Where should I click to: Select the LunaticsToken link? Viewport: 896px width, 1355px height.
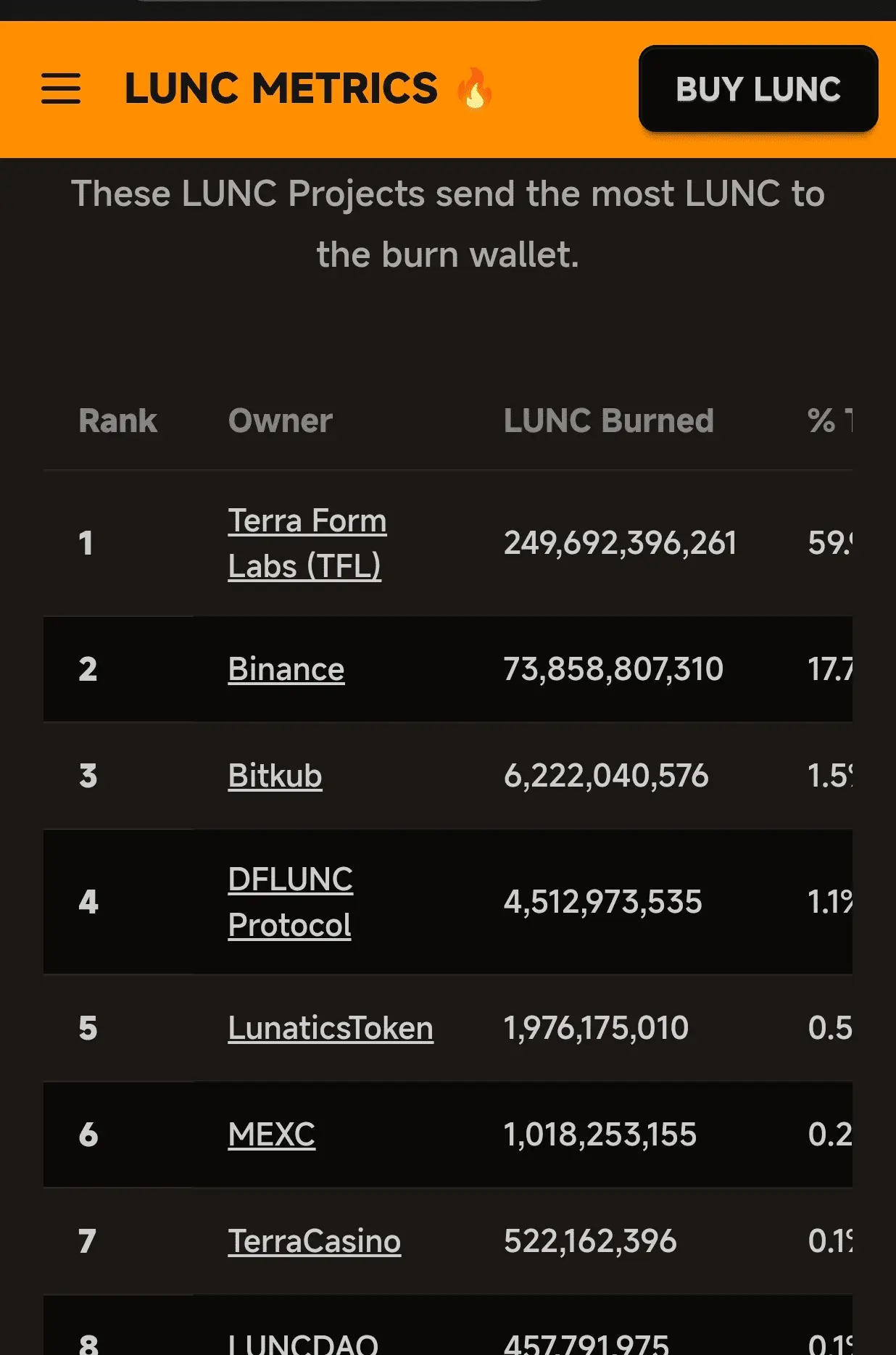[331, 1028]
